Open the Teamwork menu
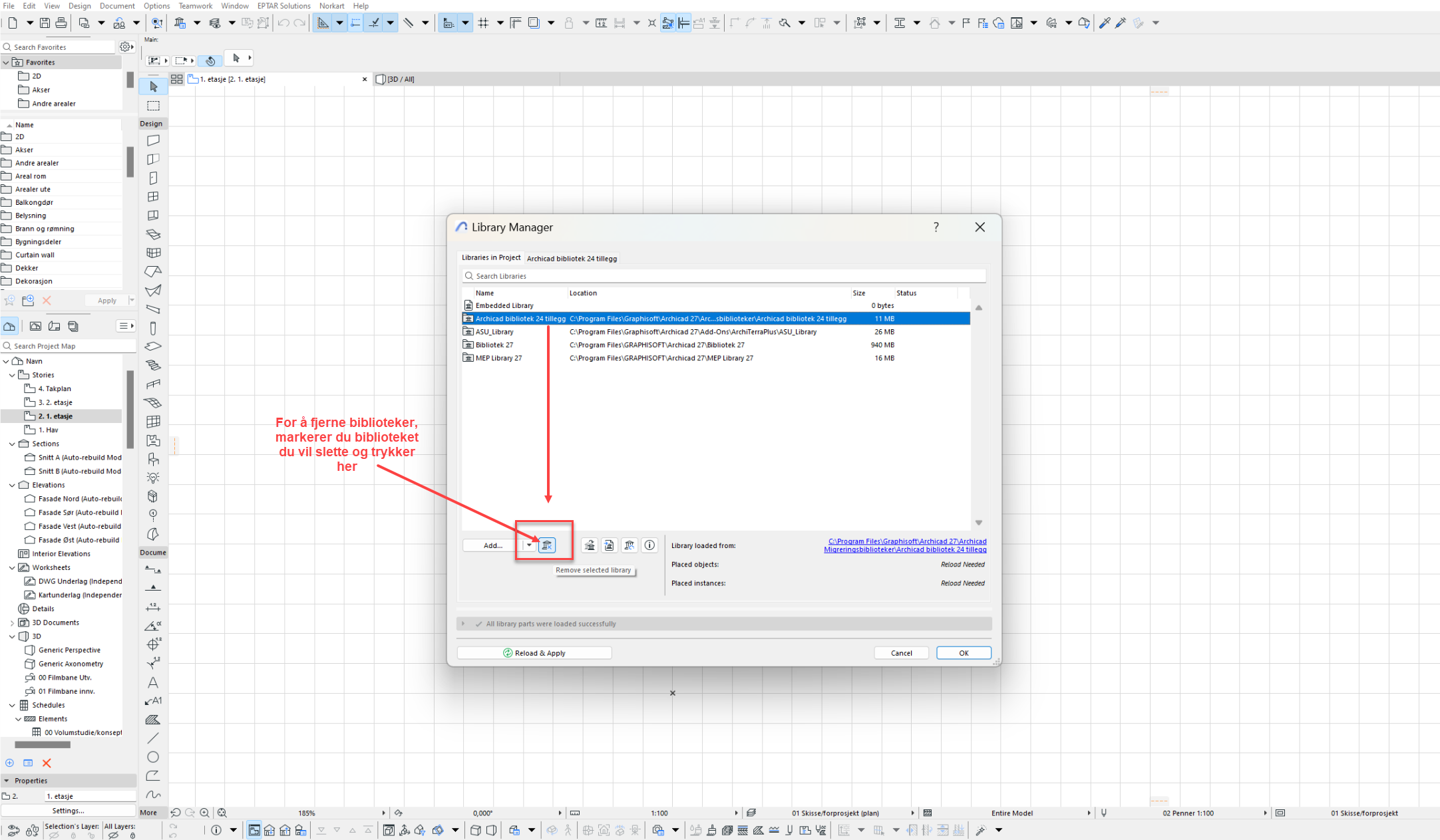1440x840 pixels. [x=195, y=6]
